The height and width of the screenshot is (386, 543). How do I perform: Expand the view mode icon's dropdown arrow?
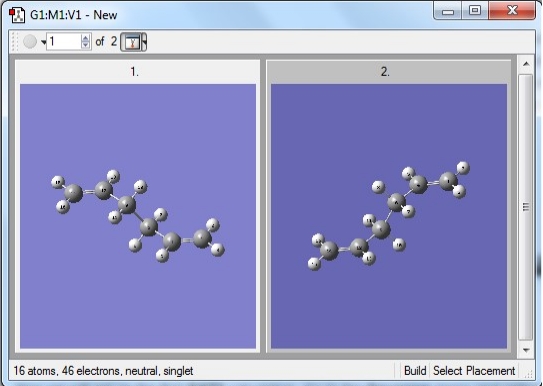tap(144, 42)
